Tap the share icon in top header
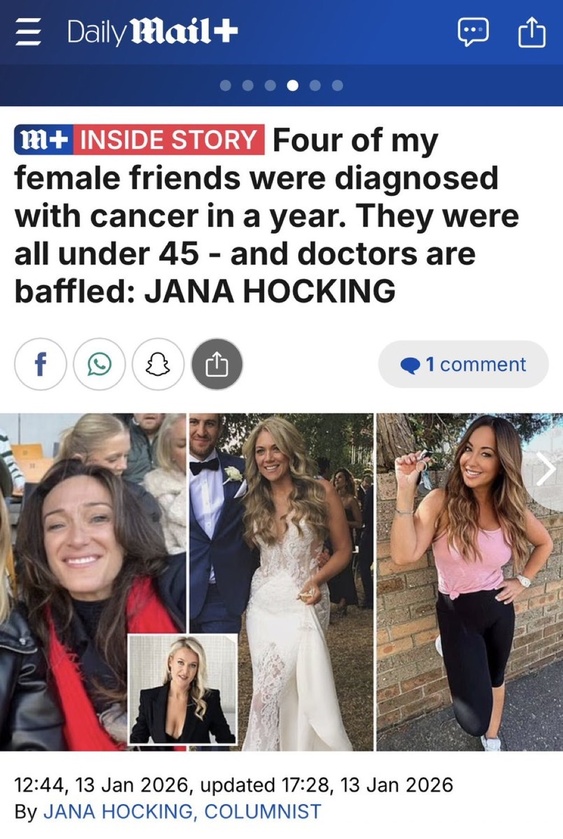 [532, 32]
